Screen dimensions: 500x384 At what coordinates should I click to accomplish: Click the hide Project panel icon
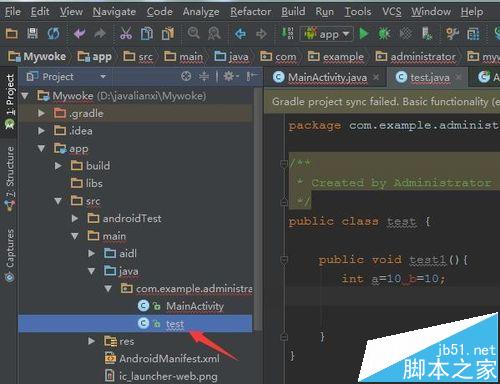(252, 77)
